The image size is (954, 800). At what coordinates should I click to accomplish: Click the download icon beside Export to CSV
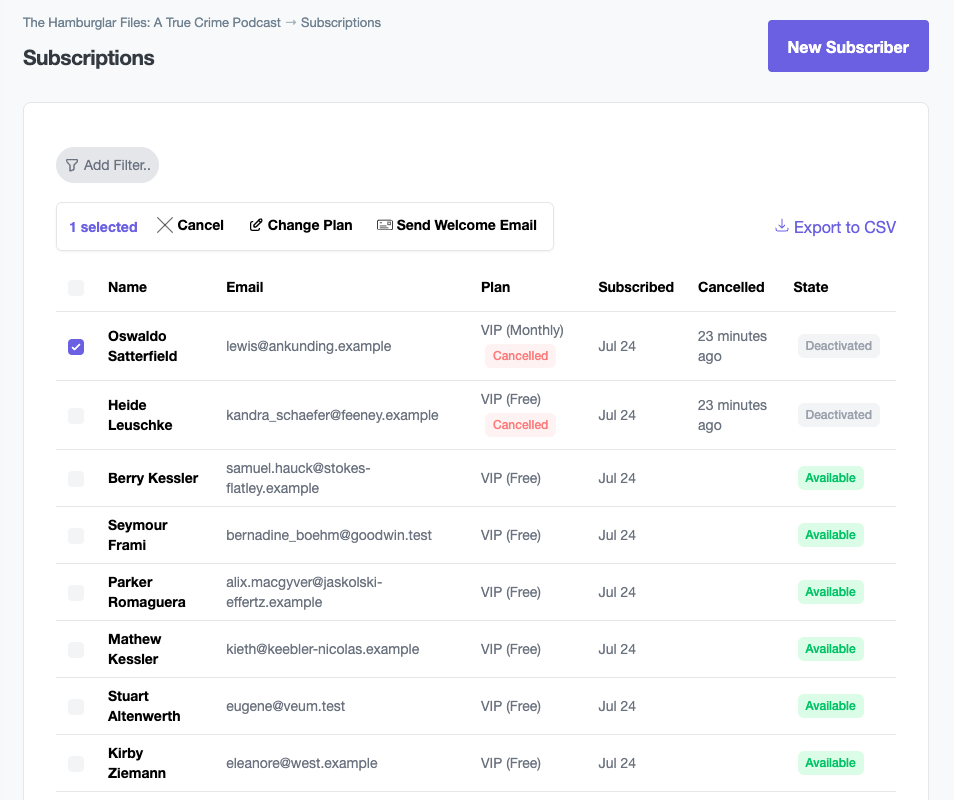[x=781, y=226]
